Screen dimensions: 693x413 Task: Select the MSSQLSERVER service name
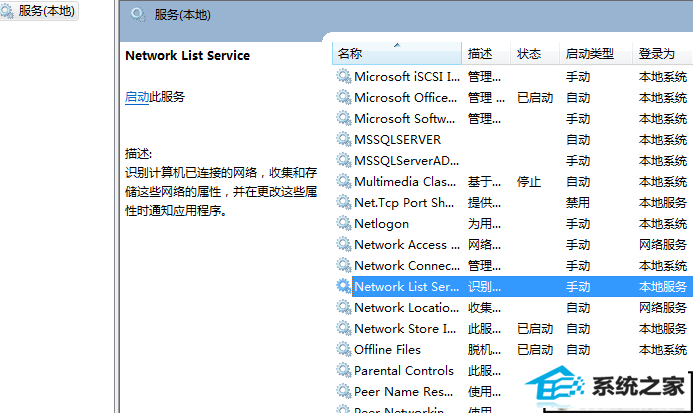coord(397,140)
